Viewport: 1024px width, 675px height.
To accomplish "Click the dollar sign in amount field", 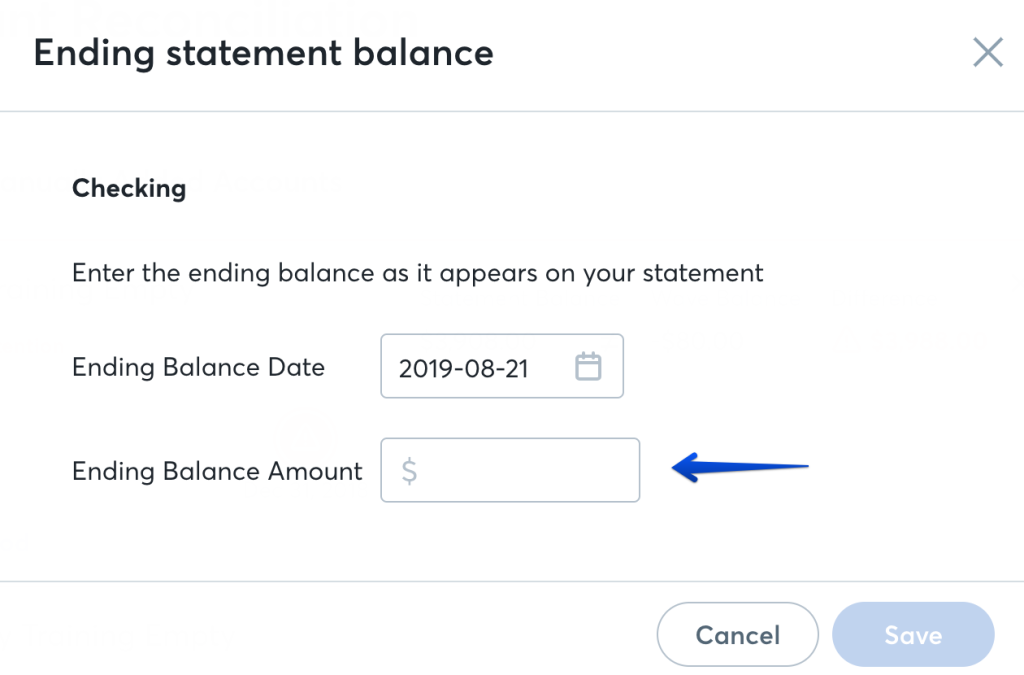I will 409,470.
